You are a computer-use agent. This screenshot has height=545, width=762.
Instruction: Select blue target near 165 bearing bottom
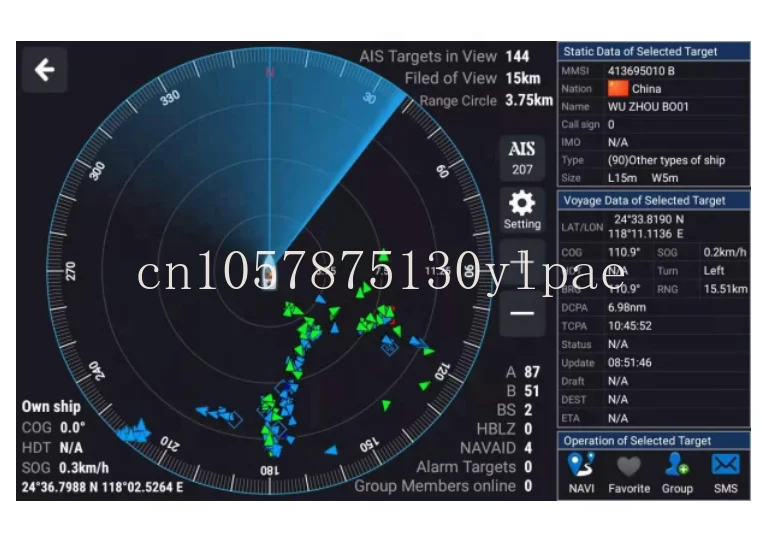331,450
